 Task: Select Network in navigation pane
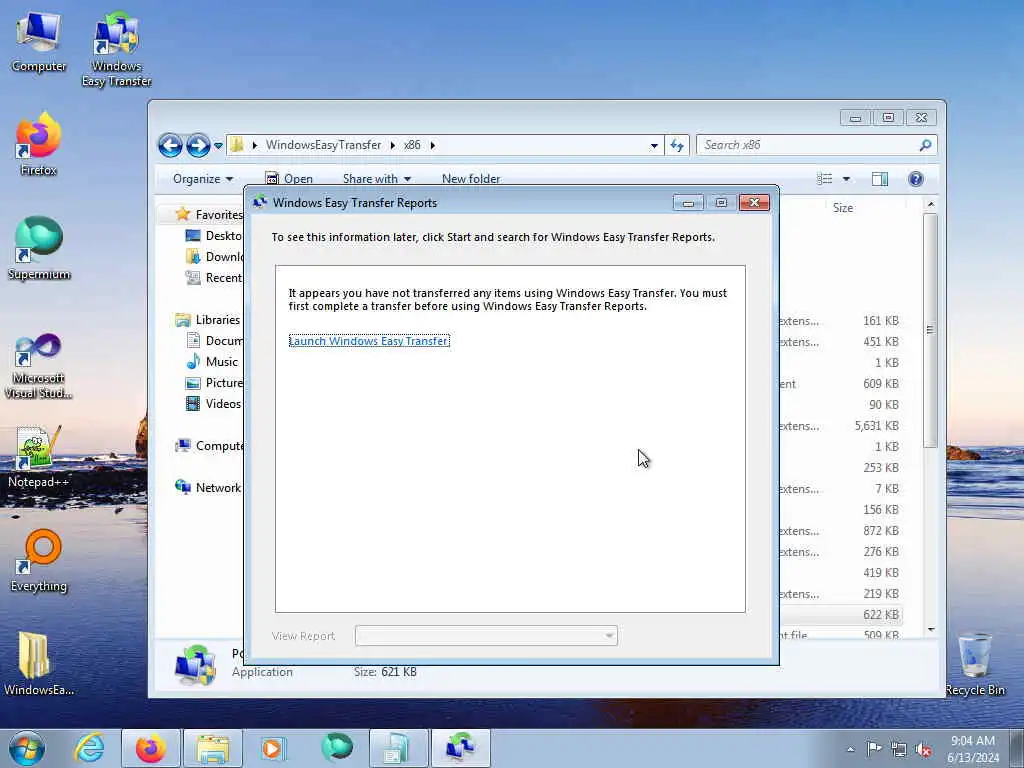(208, 488)
